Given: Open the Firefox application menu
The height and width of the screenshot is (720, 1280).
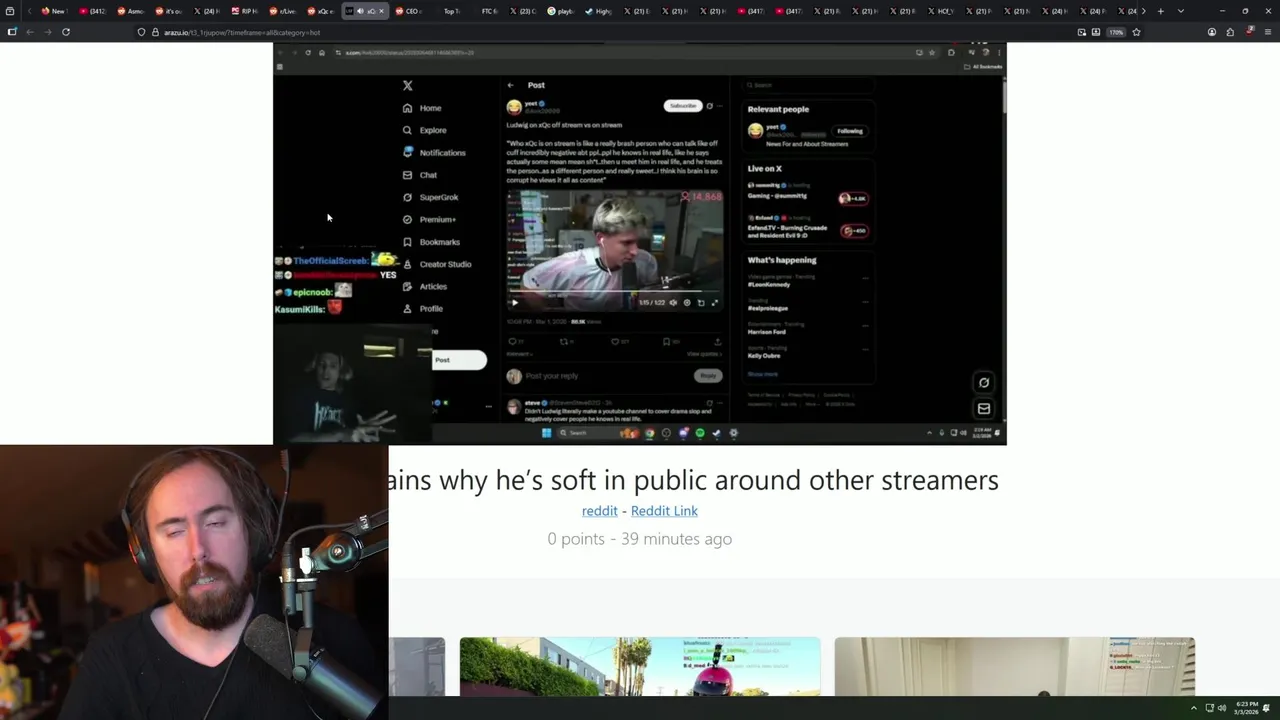Looking at the screenshot, I should 1267,32.
